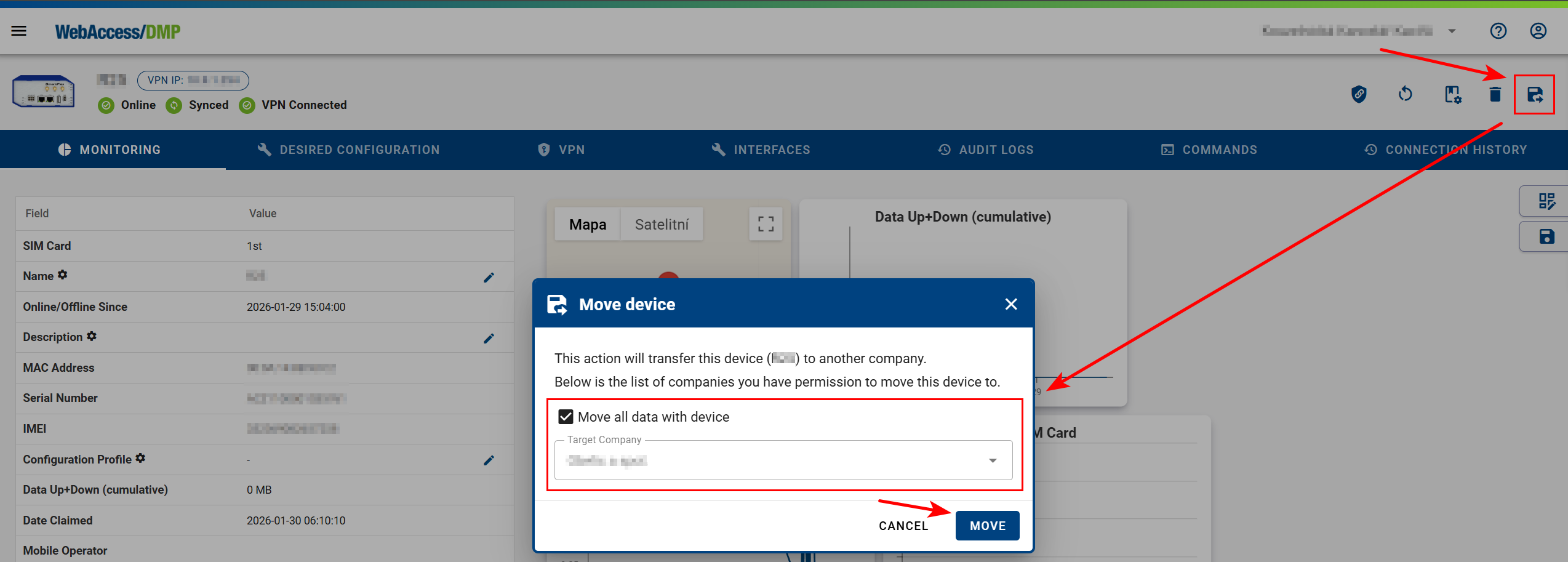Click the shield link security icon
This screenshot has height=562, width=1568.
(x=1359, y=94)
